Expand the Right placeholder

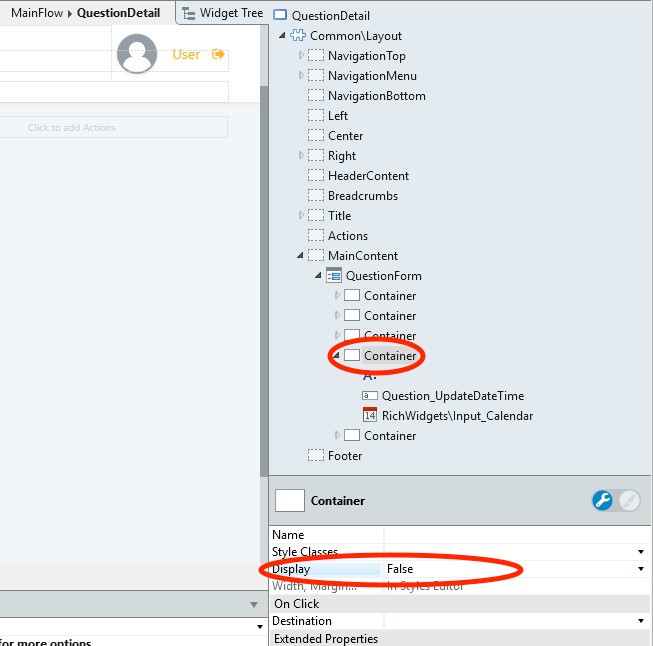[x=301, y=155]
